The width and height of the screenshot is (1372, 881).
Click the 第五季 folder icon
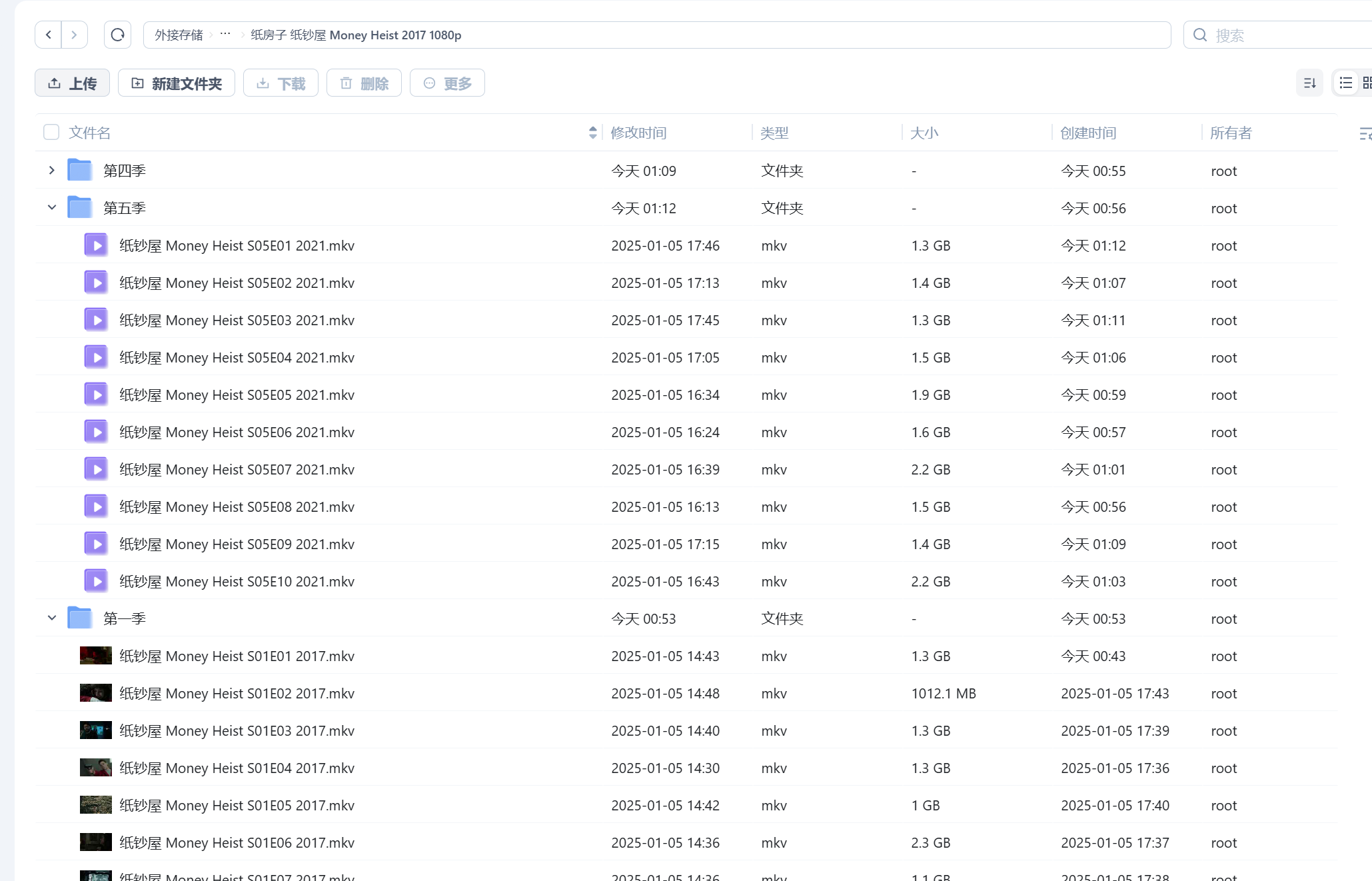80,207
